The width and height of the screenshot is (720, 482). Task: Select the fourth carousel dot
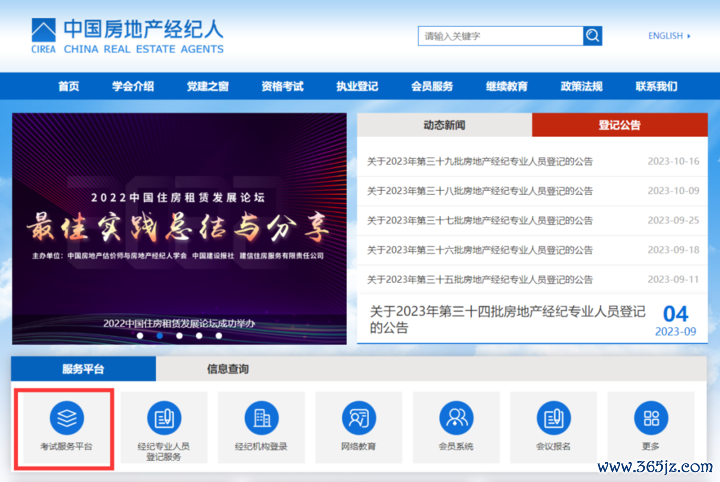coord(199,336)
